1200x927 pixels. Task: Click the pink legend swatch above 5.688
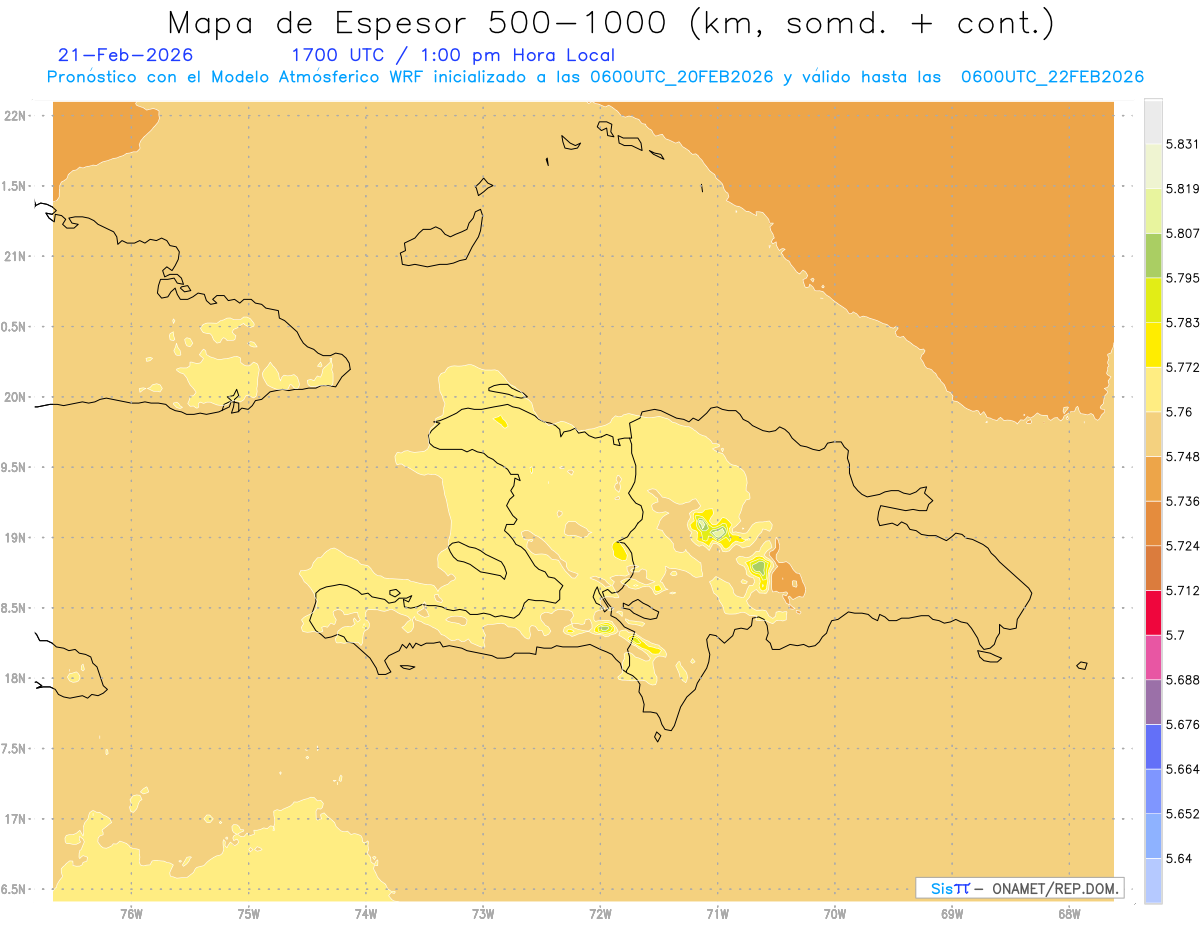(x=1153, y=657)
